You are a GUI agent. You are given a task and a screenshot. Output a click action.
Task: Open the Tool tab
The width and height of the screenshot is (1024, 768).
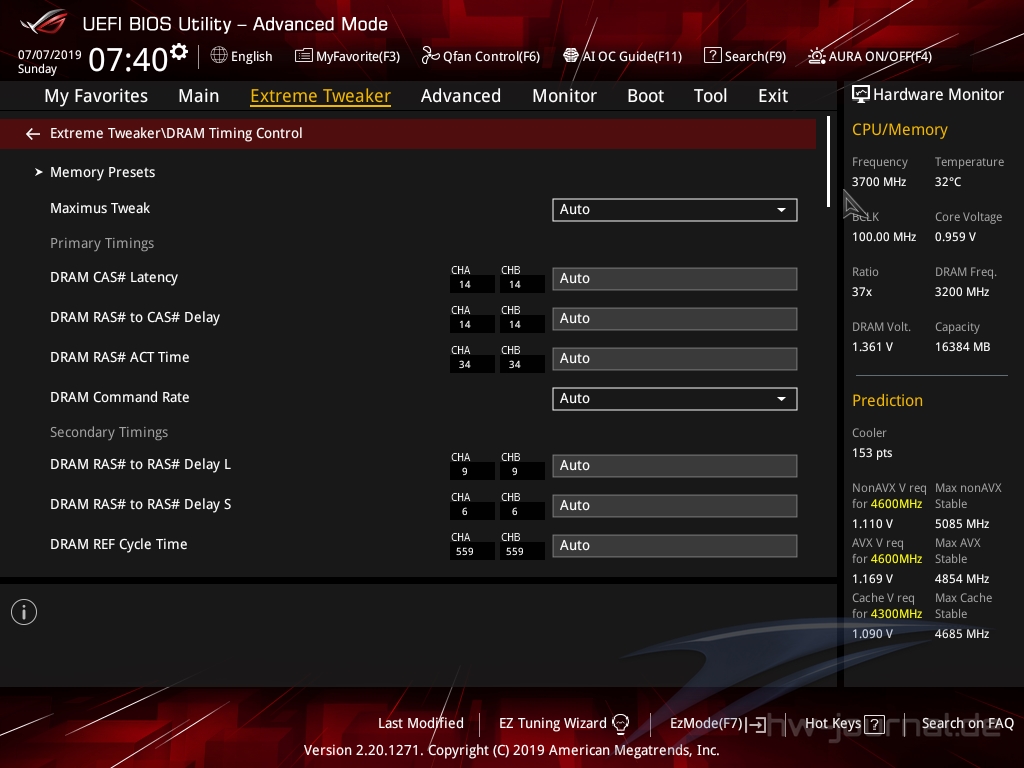[x=710, y=96]
